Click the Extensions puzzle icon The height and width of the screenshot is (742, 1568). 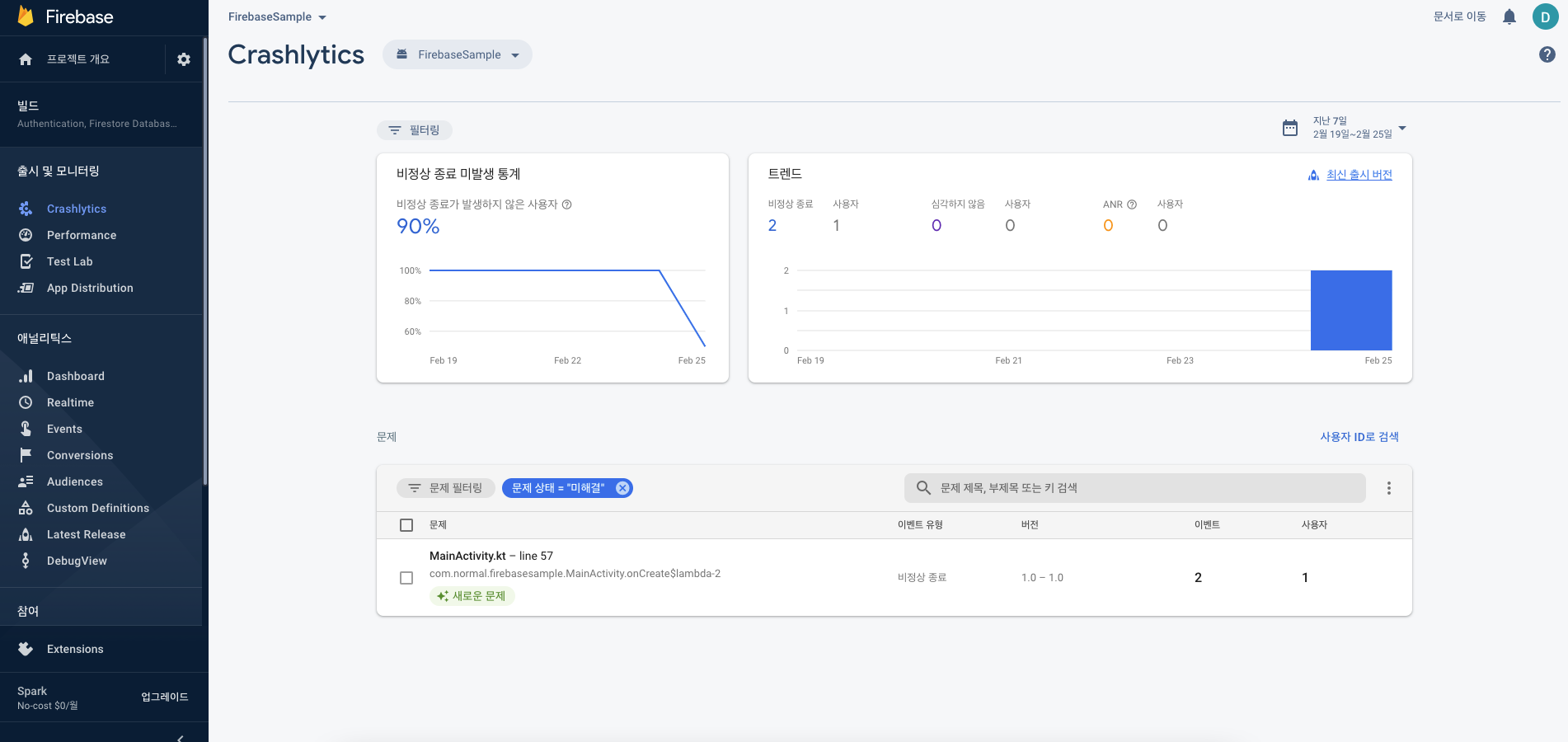[x=26, y=649]
